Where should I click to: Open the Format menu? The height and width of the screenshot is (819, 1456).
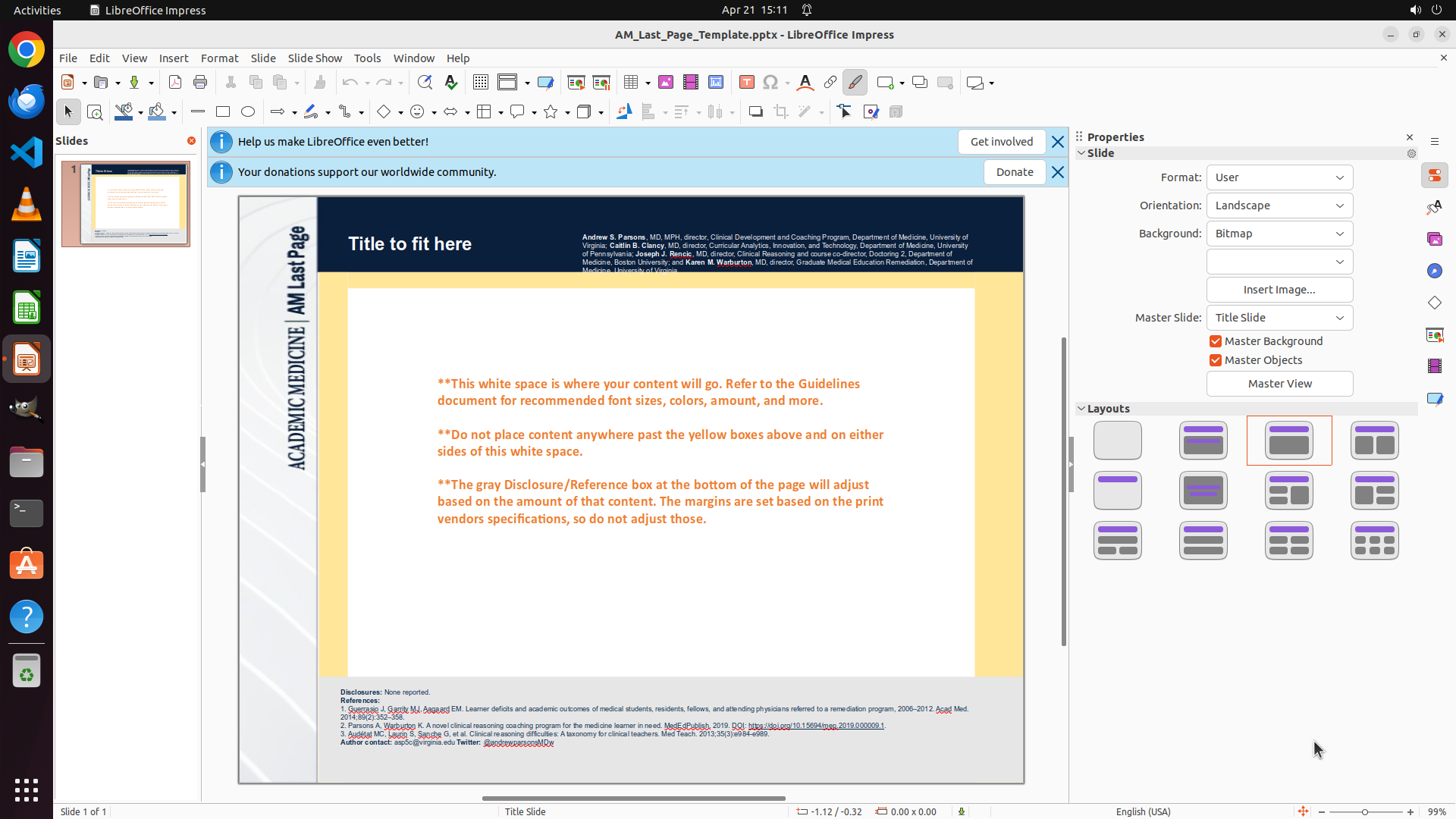[219, 58]
